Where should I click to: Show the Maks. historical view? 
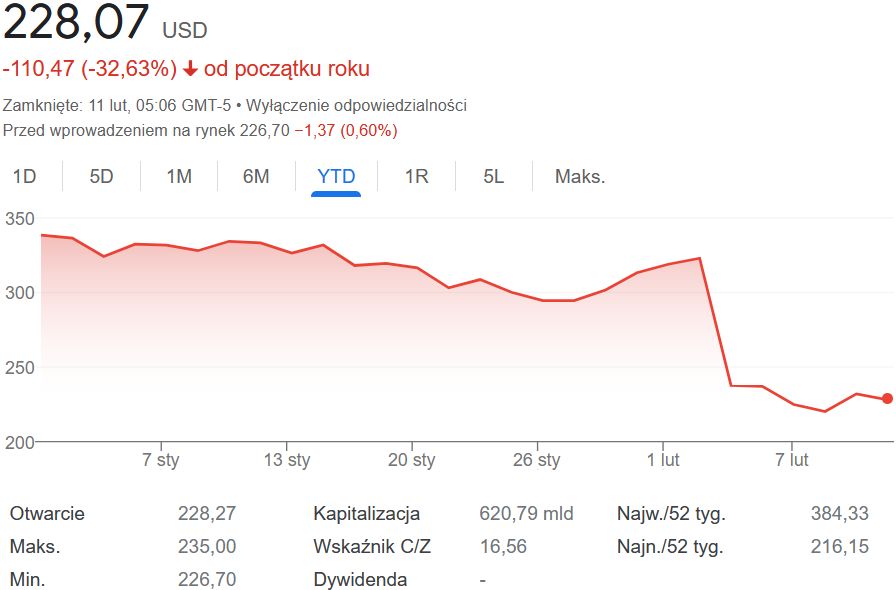coord(580,176)
